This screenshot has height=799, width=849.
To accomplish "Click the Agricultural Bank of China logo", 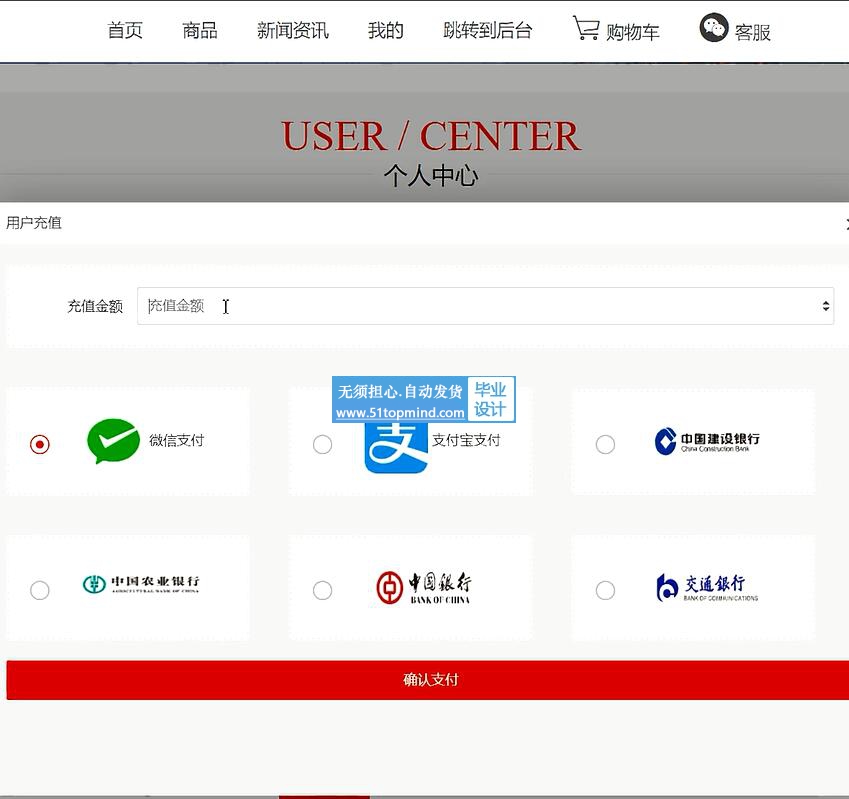I will coord(141,584).
